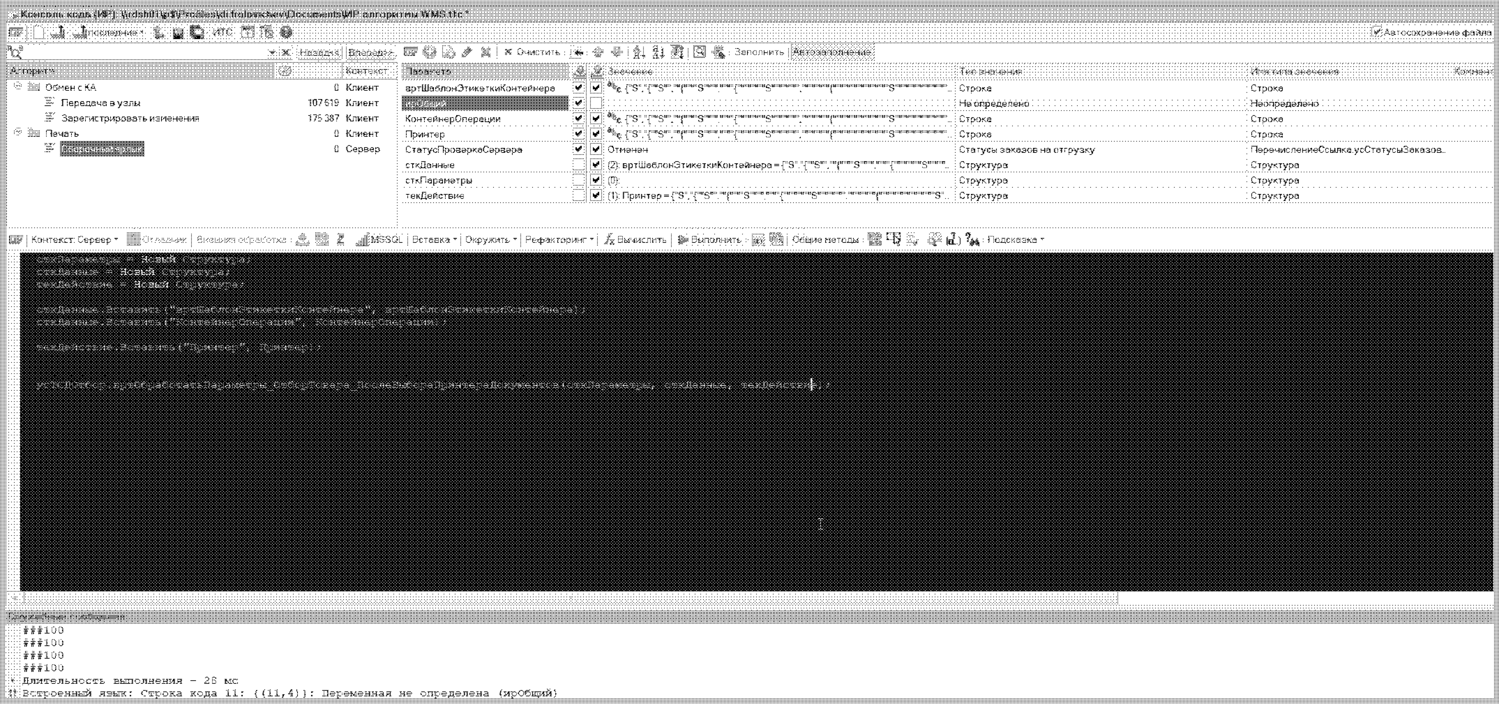The width and height of the screenshot is (1499, 704).
Task: Enable second checkbox for ирОбщий row
Action: [x=596, y=103]
